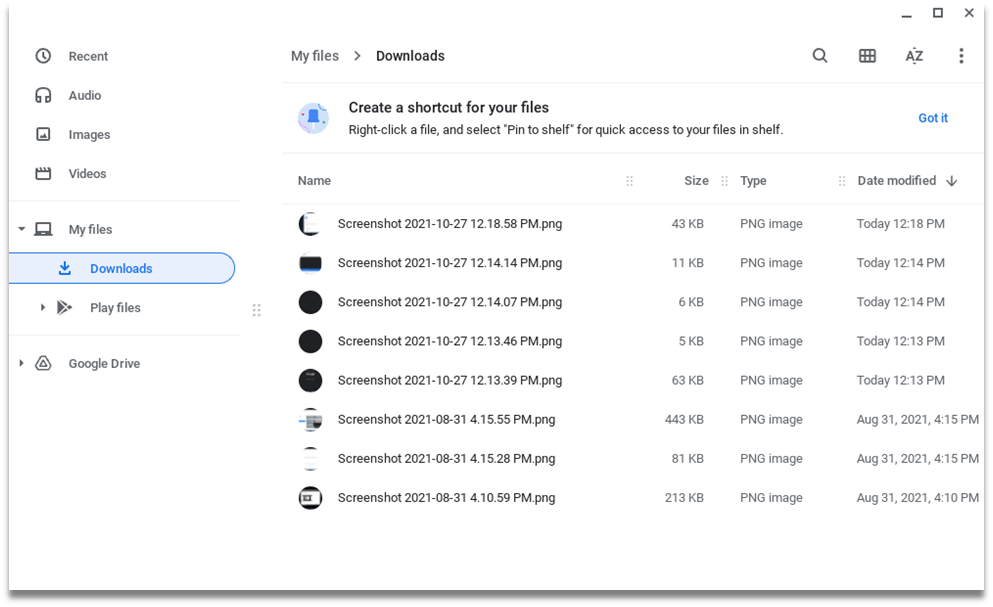
Task: Open the three-dot overflow menu
Action: pos(961,56)
